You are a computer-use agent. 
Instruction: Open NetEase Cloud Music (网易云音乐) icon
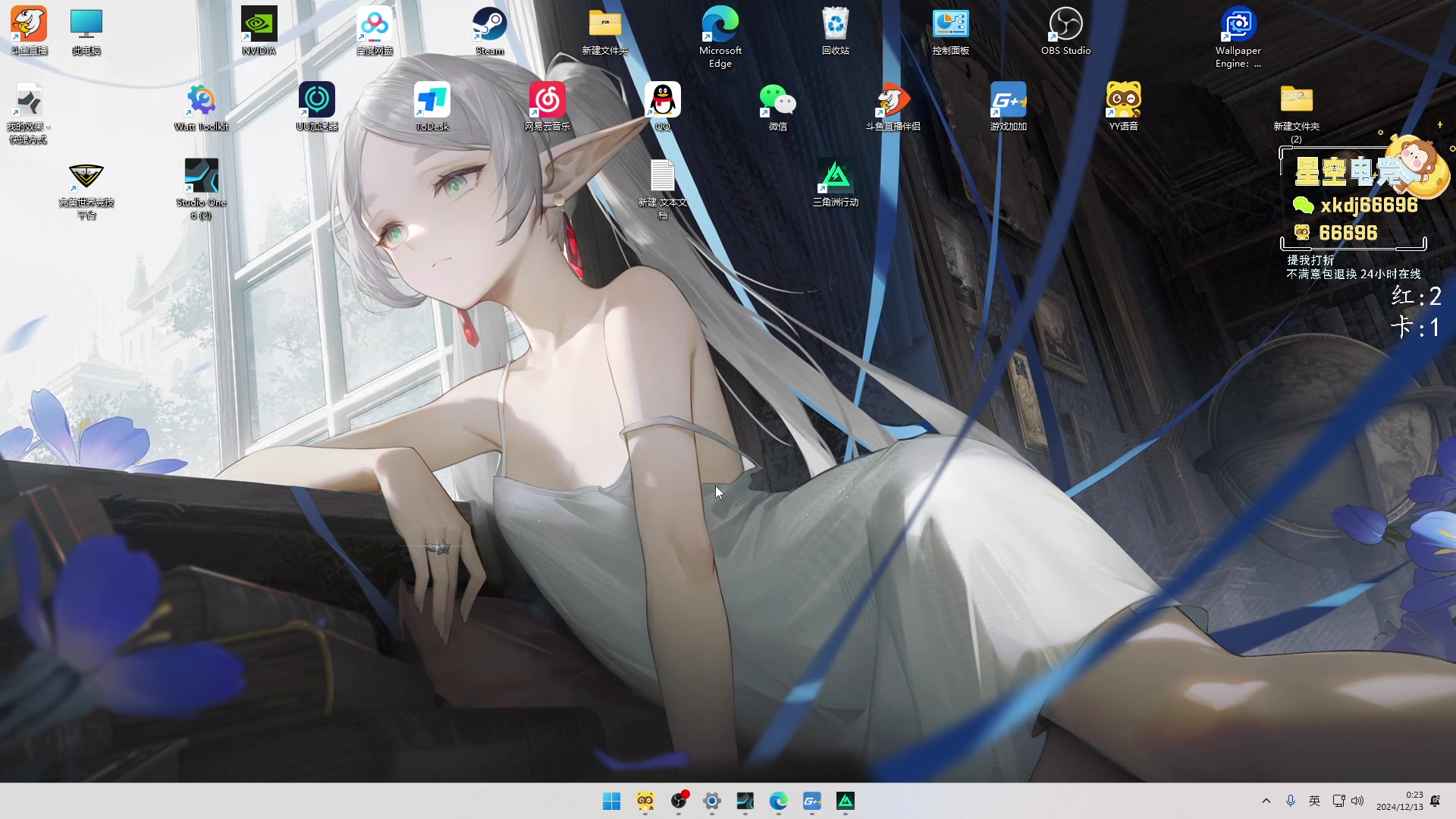click(548, 106)
